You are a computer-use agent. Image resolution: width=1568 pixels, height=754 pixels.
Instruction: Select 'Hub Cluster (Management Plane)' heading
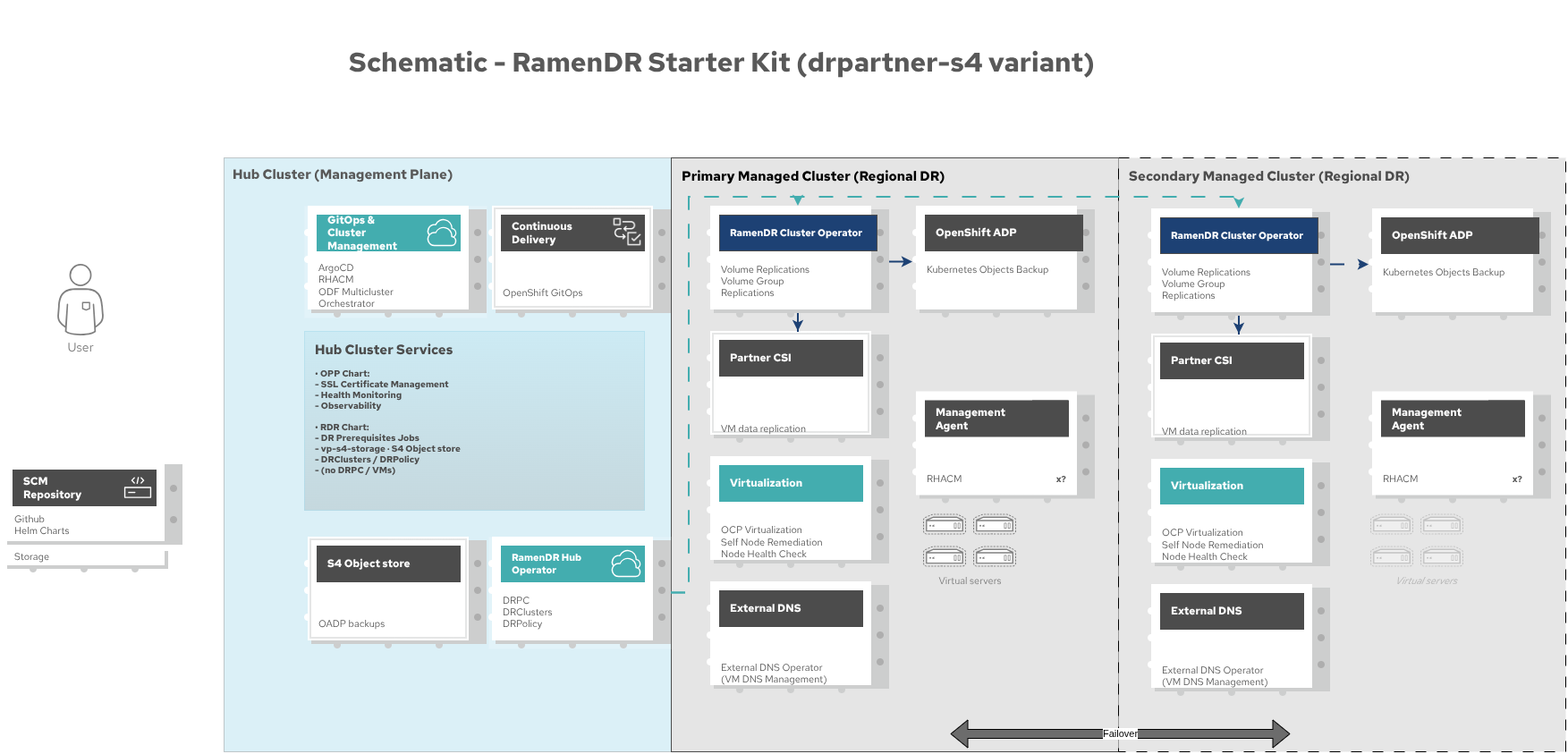pyautogui.click(x=343, y=174)
